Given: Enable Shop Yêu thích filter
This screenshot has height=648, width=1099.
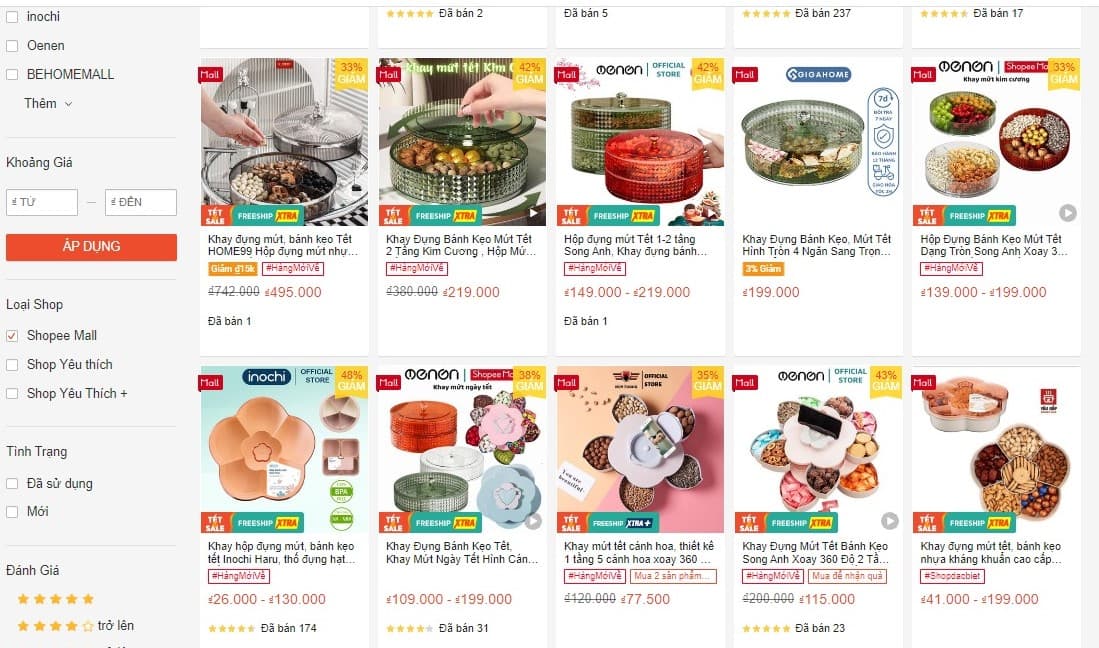Looking at the screenshot, I should tap(12, 365).
